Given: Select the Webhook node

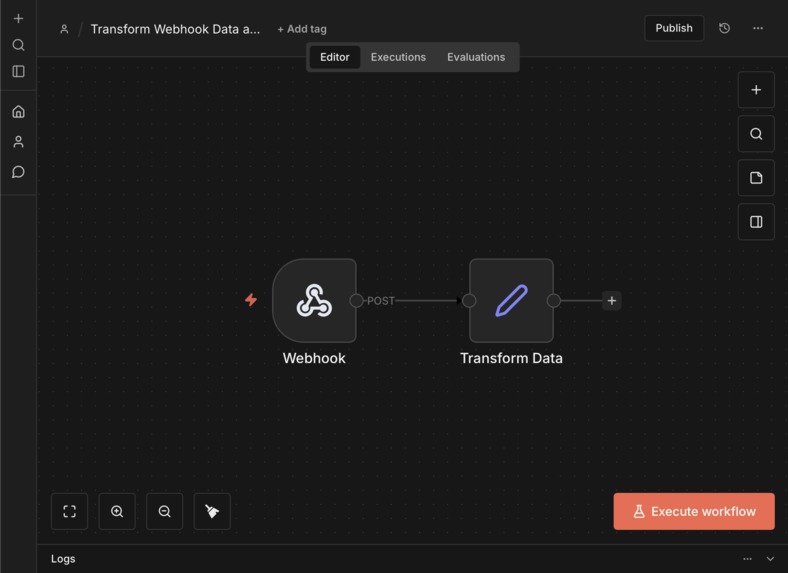Looking at the screenshot, I should click(x=315, y=301).
